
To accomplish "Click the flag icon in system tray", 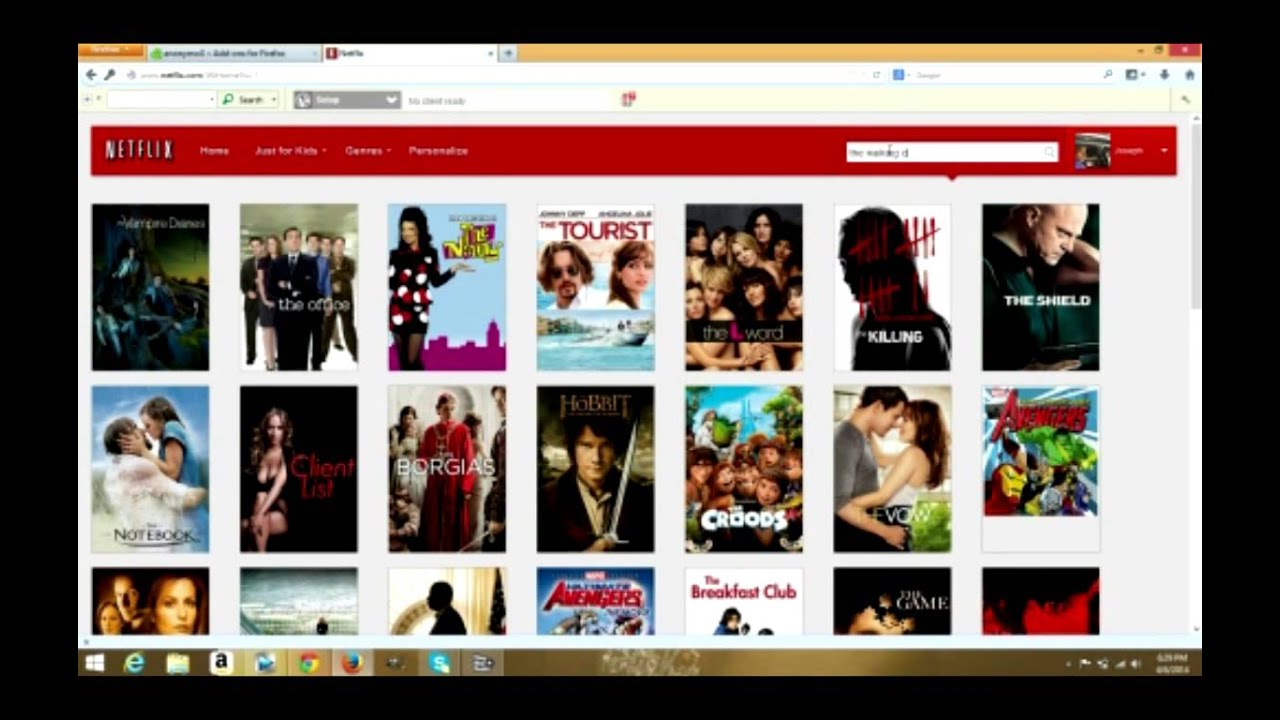I will [x=1086, y=664].
